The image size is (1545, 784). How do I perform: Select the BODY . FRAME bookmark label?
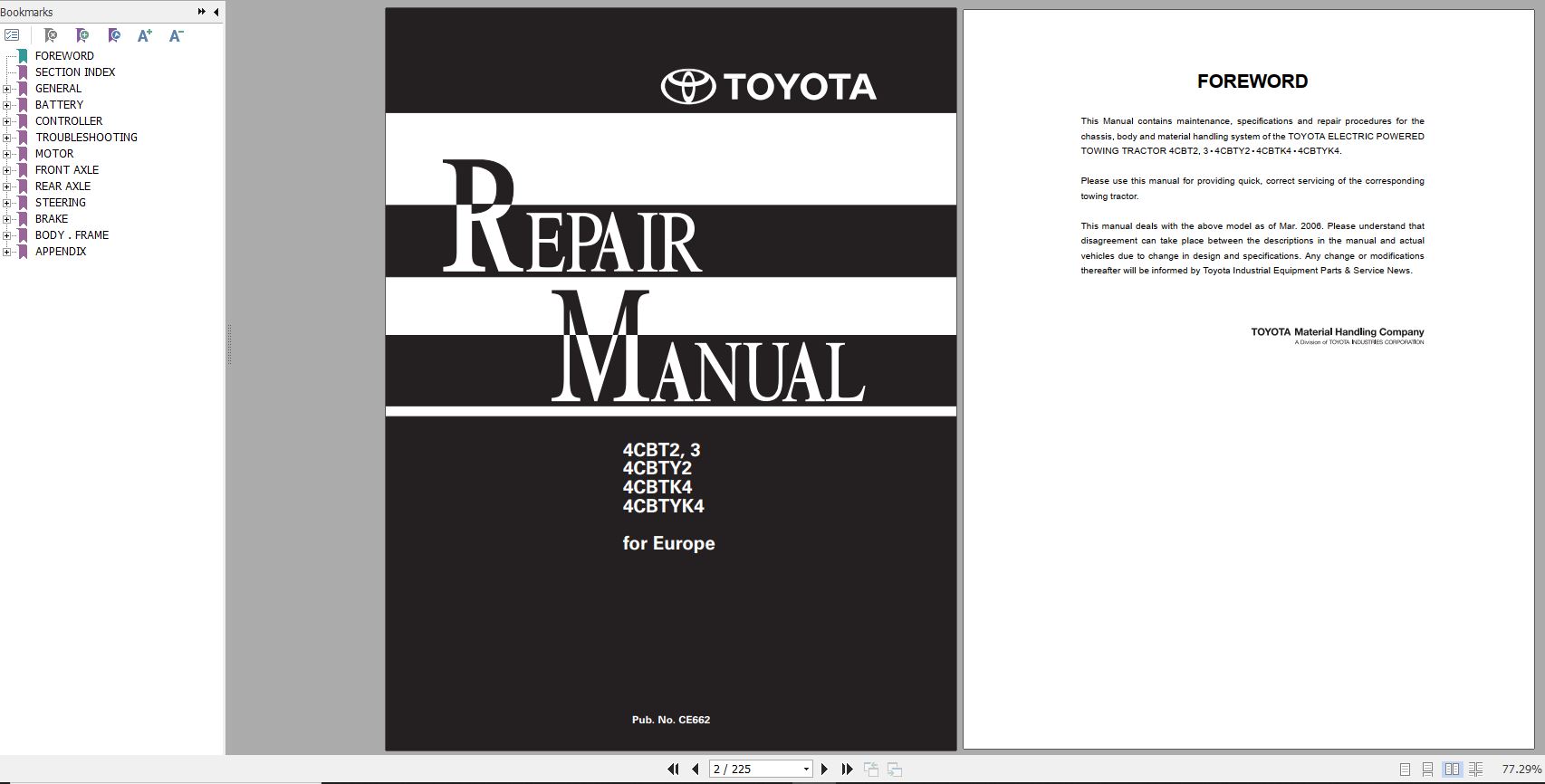tap(72, 235)
